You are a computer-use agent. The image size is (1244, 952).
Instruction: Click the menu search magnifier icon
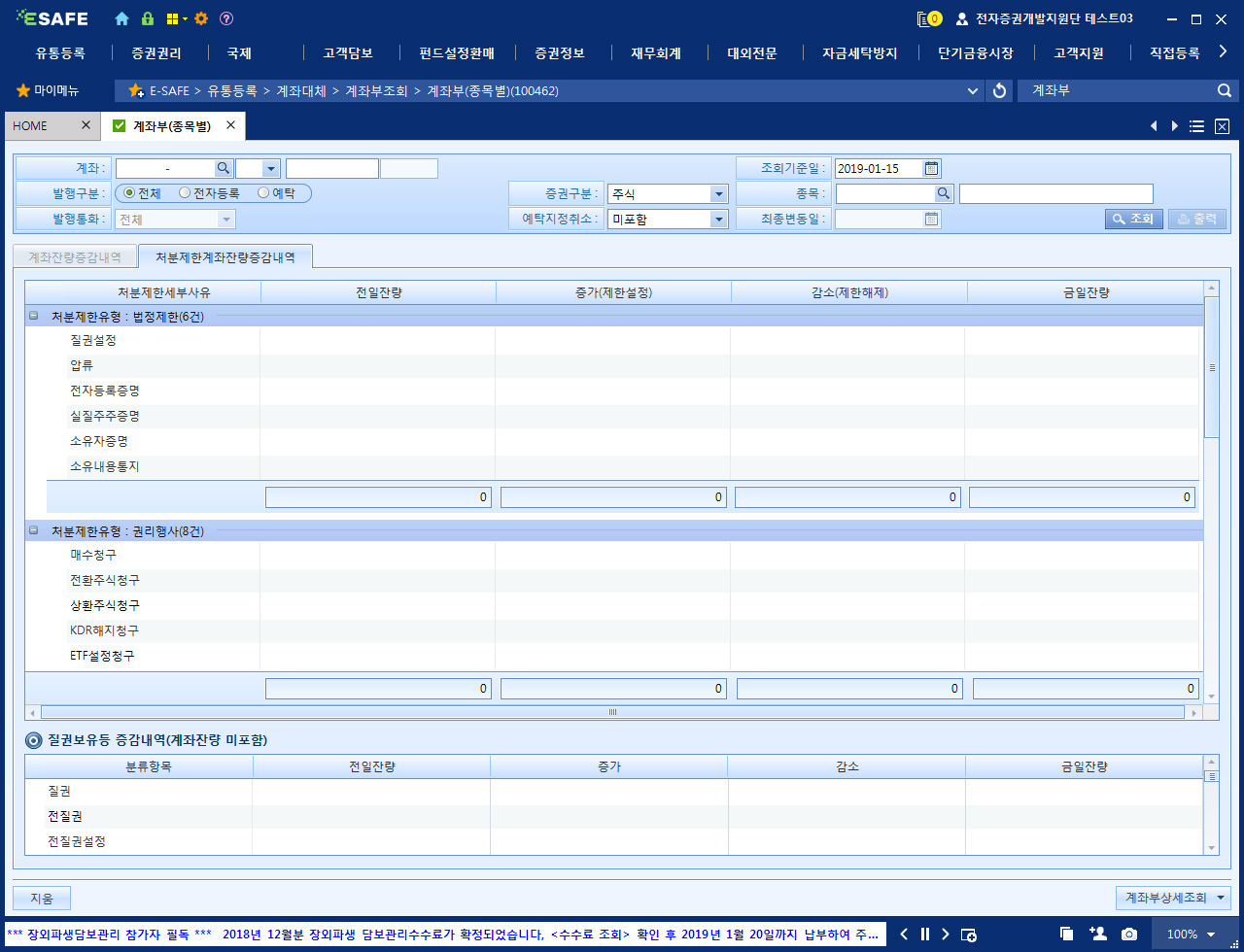point(1225,90)
